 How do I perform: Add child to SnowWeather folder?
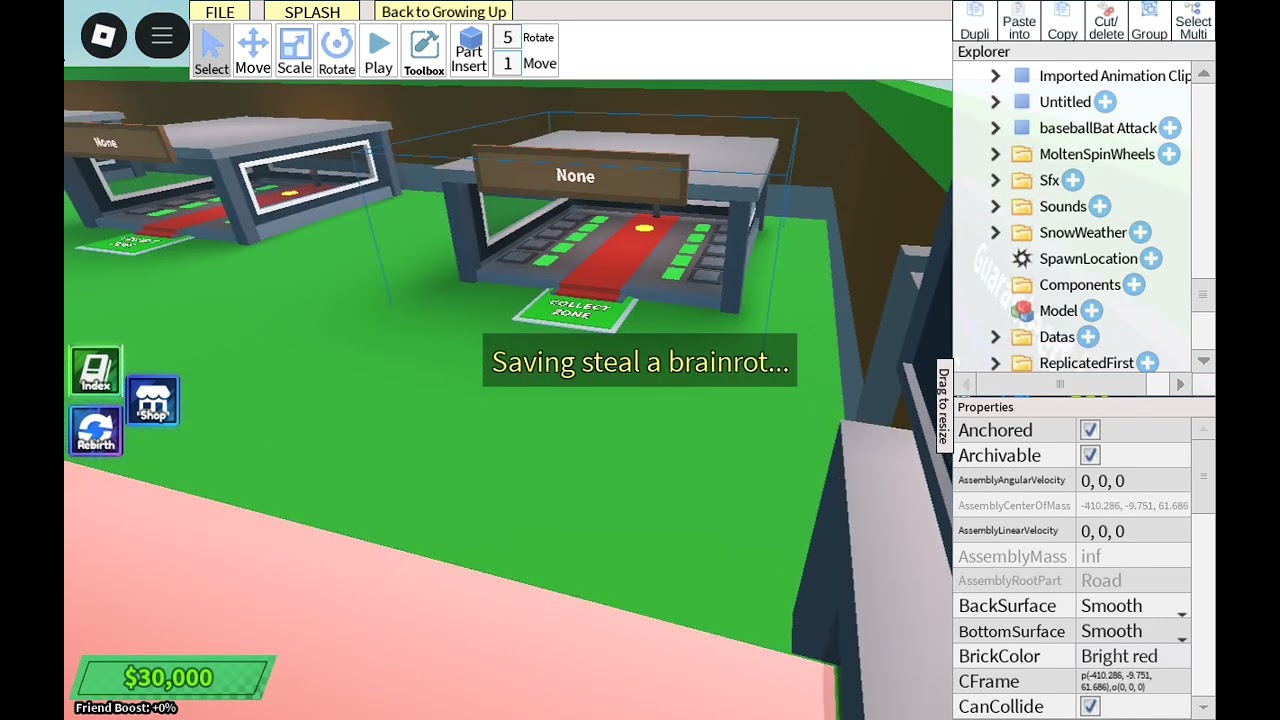tap(1140, 232)
